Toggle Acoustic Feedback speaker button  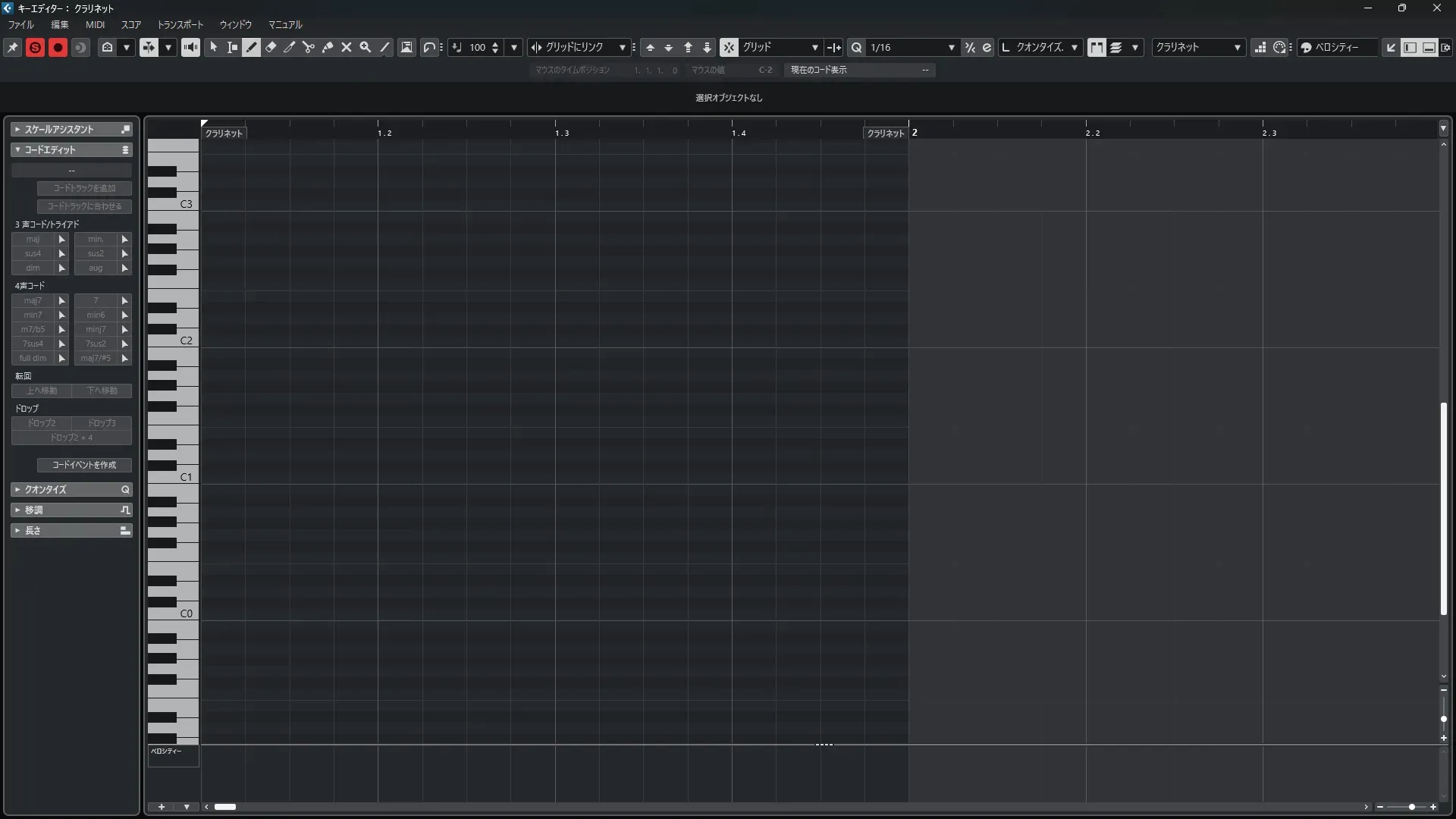190,47
